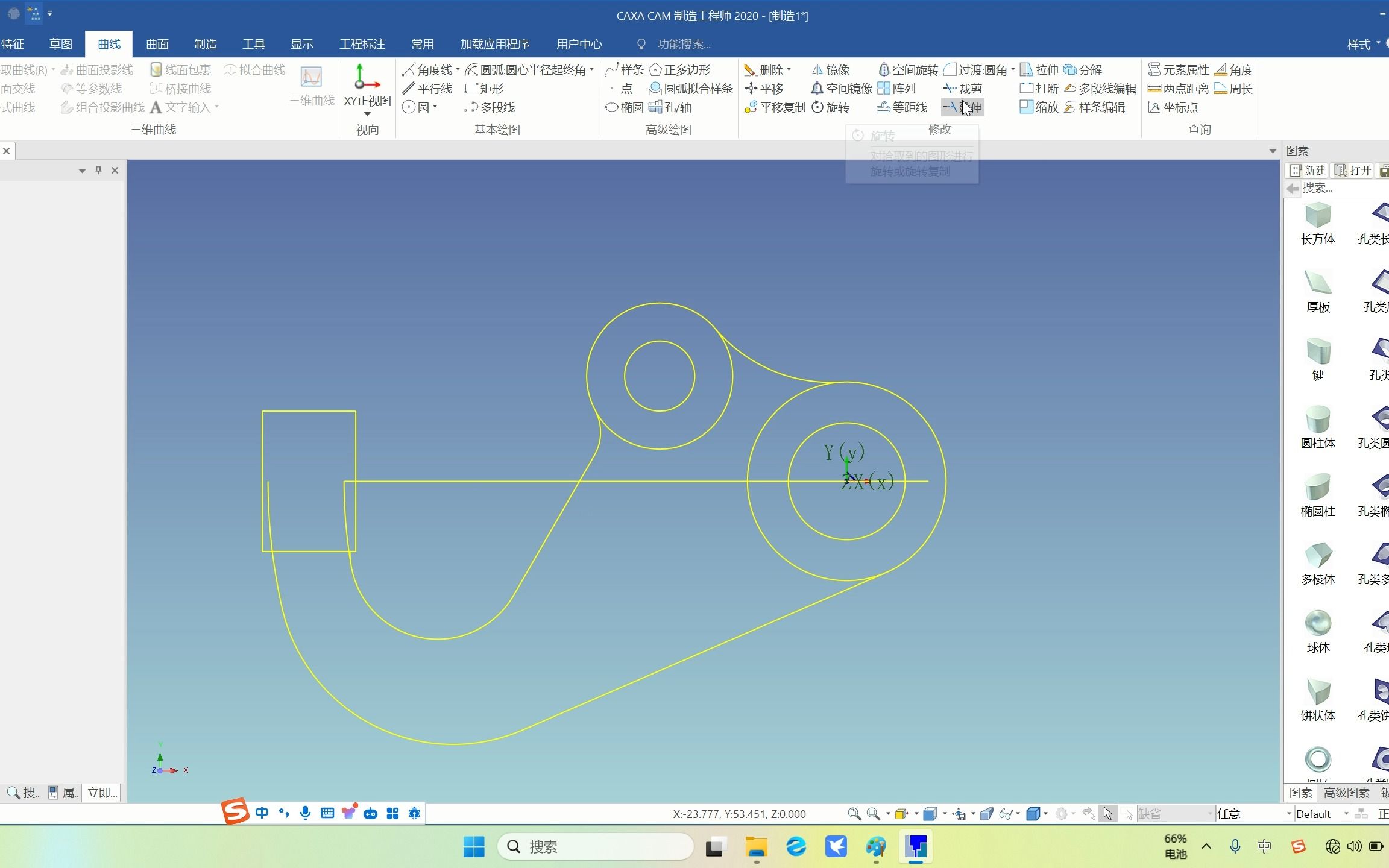Select the 阵列 array tool
The height and width of the screenshot is (868, 1389).
[x=896, y=89]
